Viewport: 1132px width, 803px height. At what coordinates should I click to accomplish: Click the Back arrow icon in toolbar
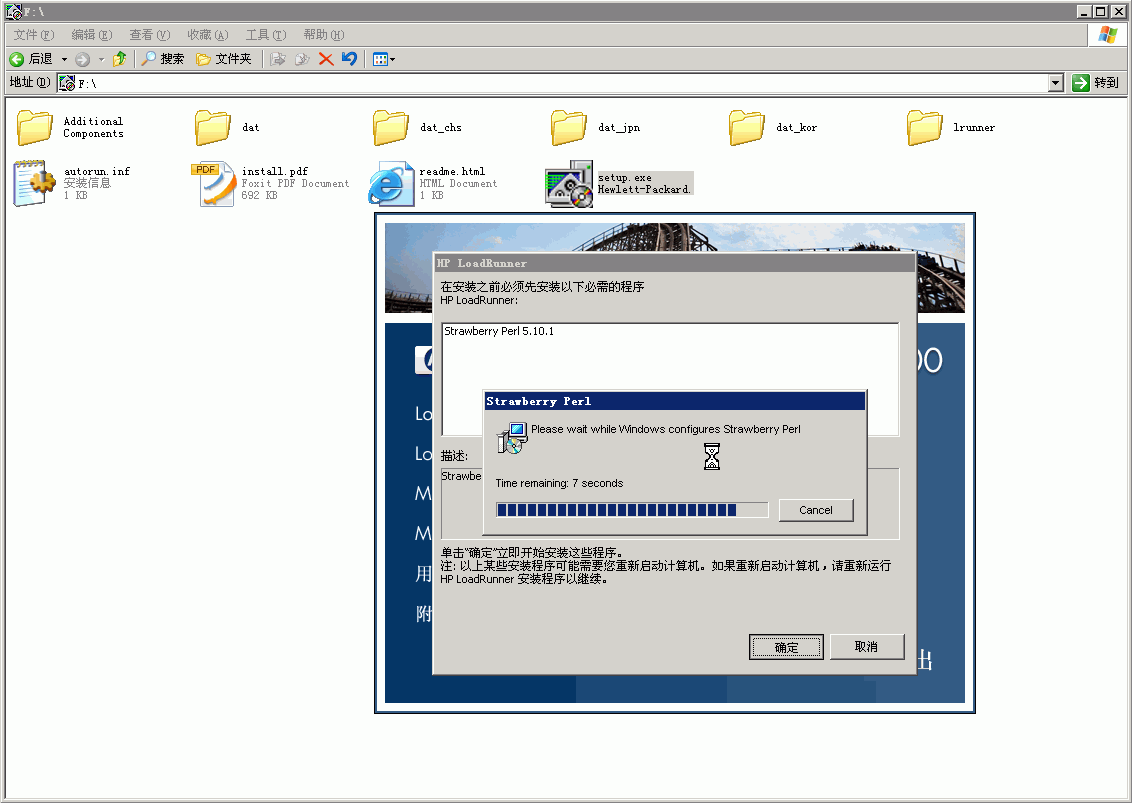17,59
